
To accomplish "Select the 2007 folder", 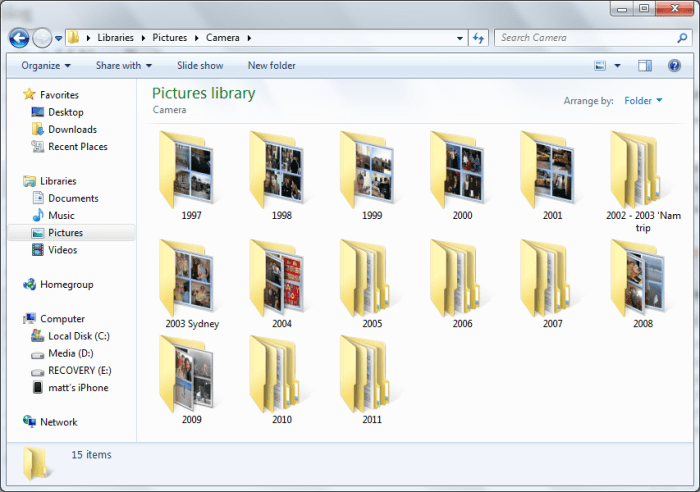I will point(552,284).
